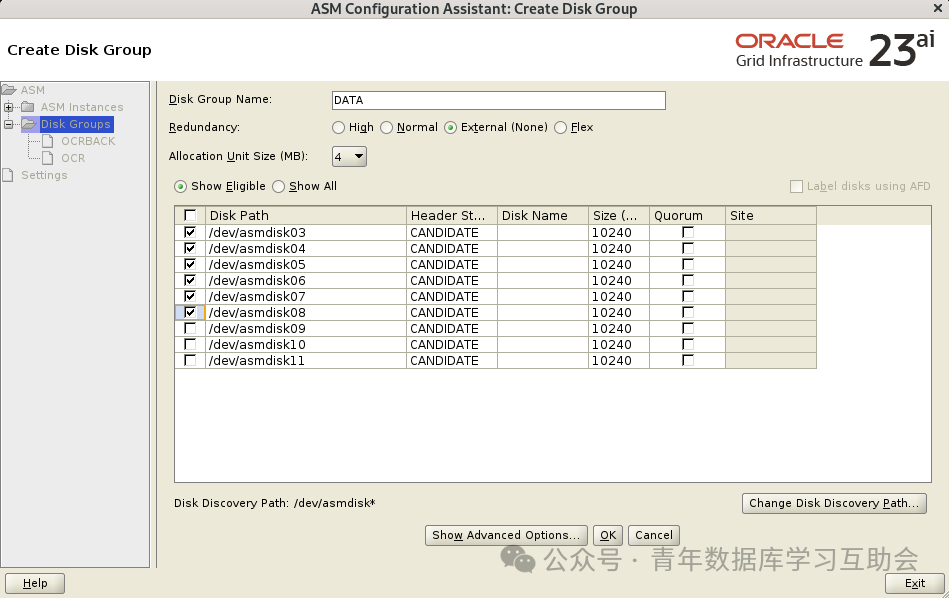The image size is (949, 598).
Task: Select External (None) redundancy option
Action: point(450,128)
